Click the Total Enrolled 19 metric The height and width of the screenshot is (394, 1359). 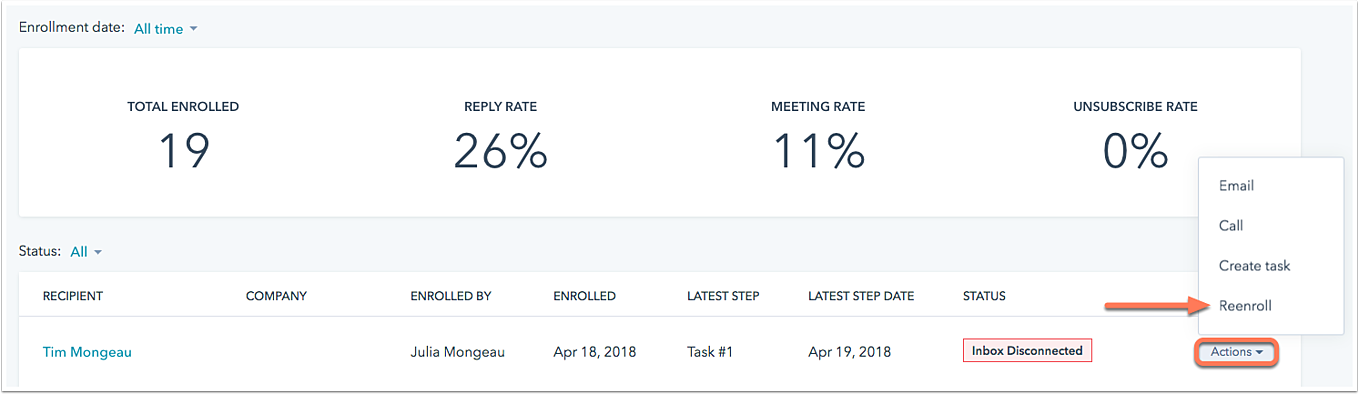coord(183,136)
